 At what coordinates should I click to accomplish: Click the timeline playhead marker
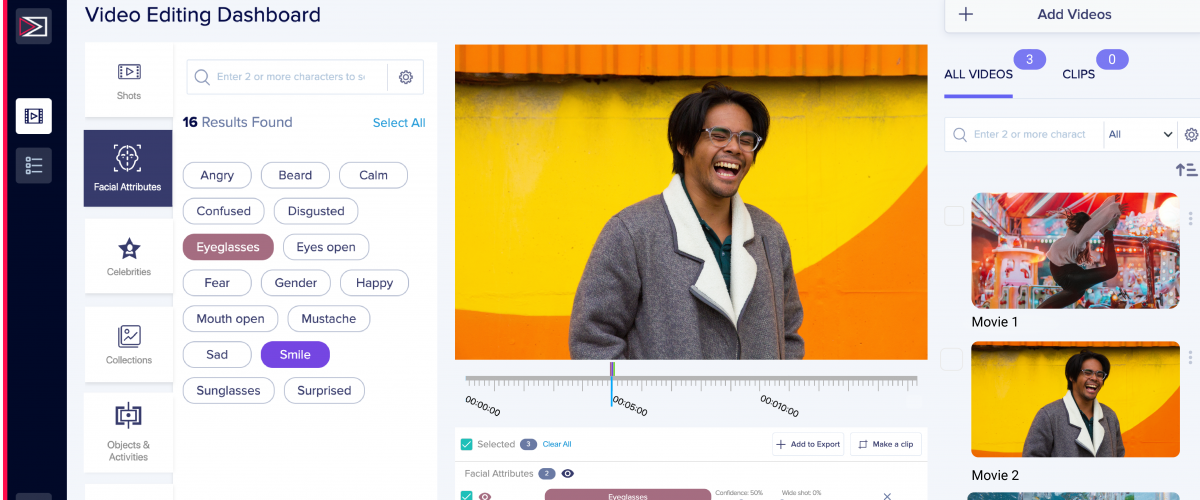click(612, 383)
